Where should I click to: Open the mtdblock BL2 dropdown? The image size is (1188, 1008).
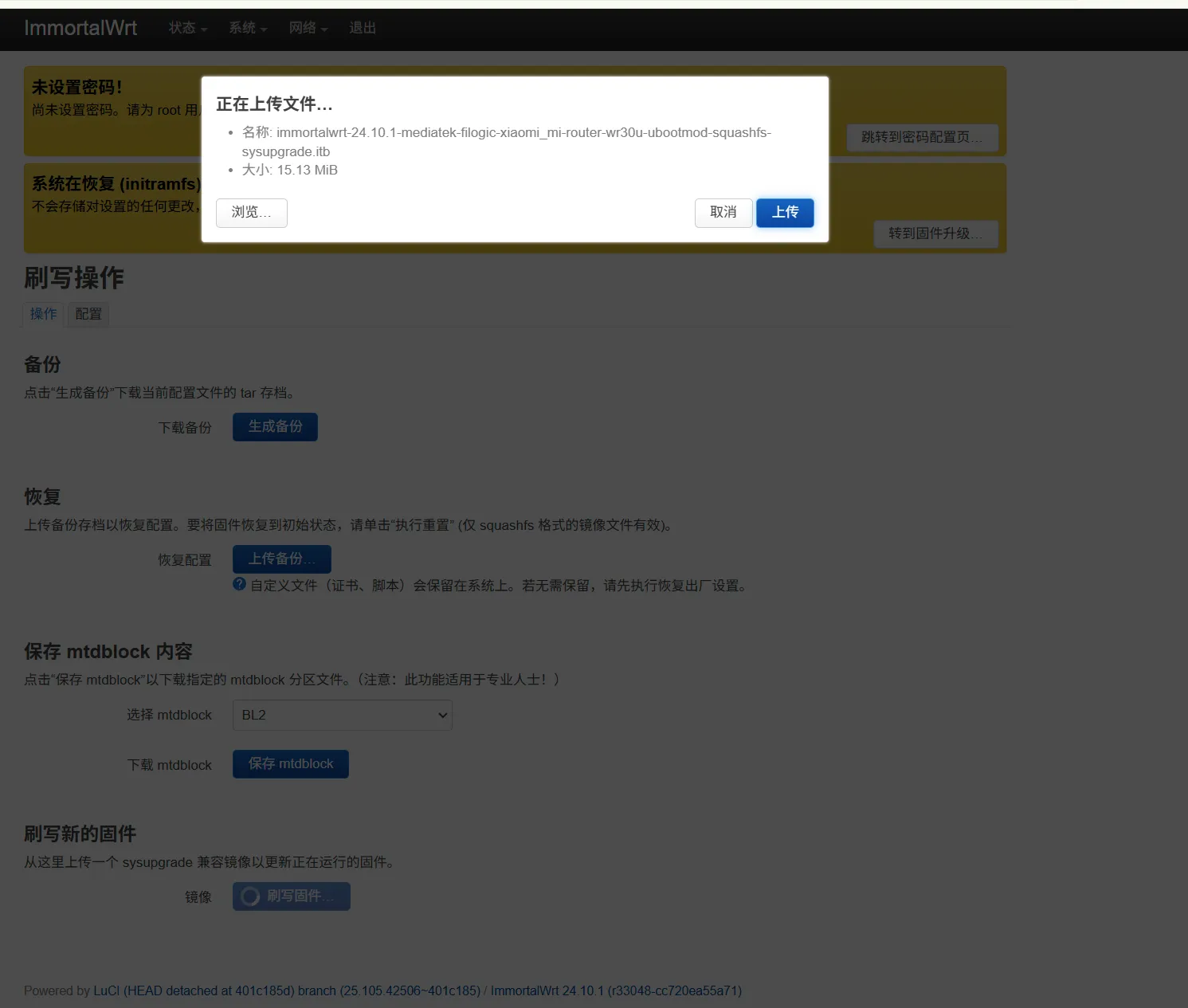point(343,715)
